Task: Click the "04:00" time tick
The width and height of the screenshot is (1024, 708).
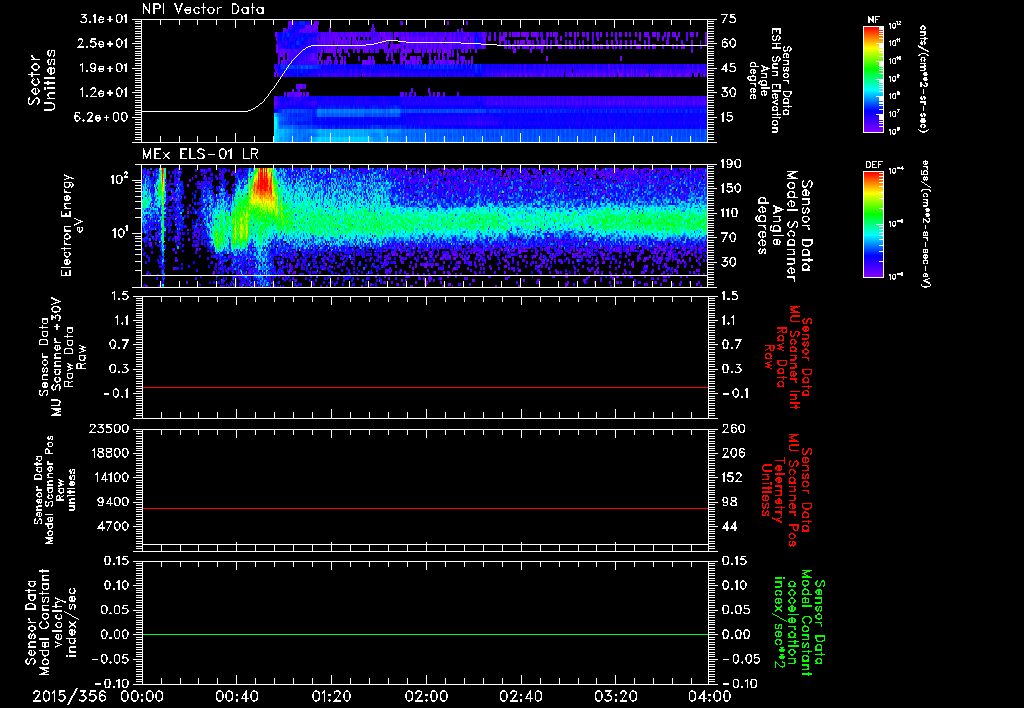Action: (x=710, y=697)
